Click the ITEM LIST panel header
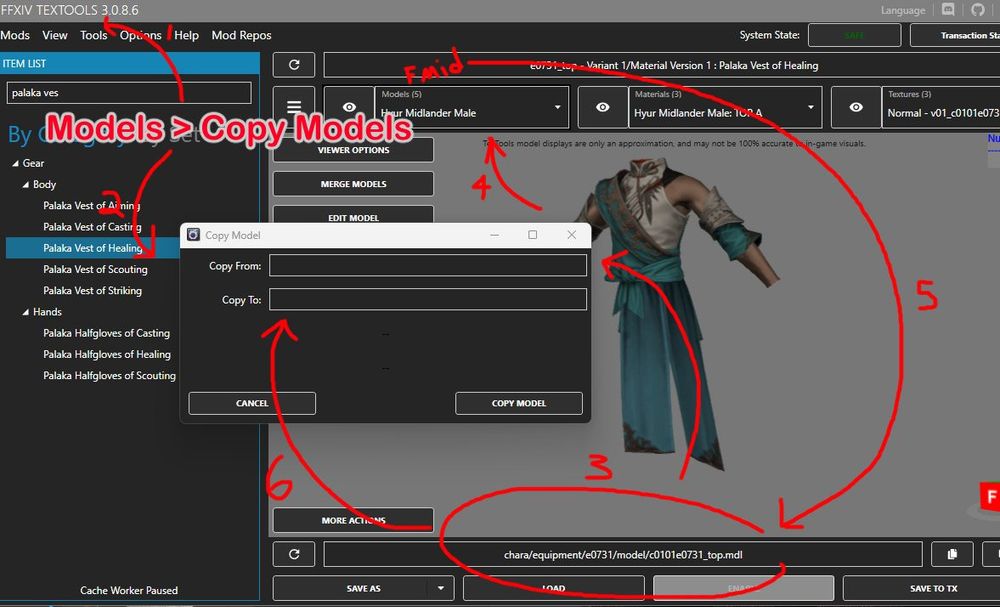 [x=130, y=63]
